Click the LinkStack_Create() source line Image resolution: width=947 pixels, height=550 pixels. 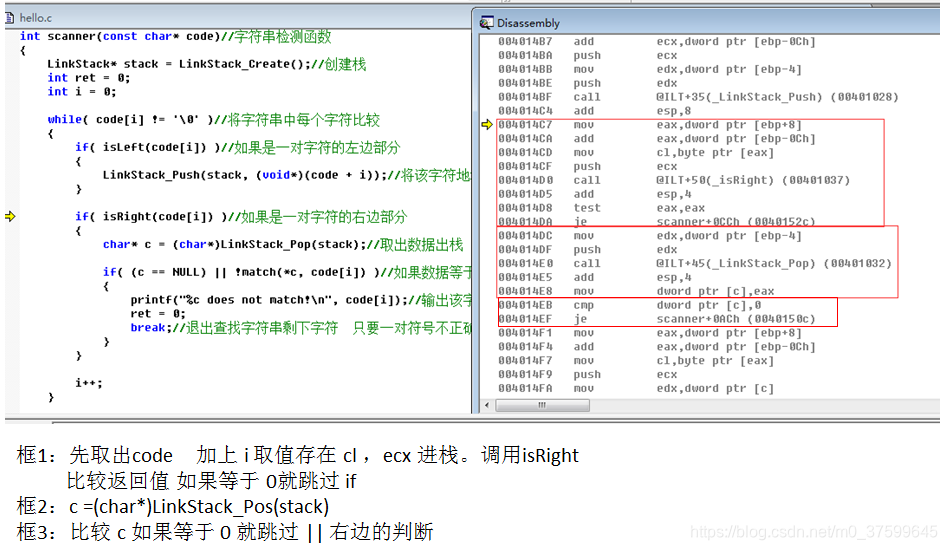click(207, 64)
